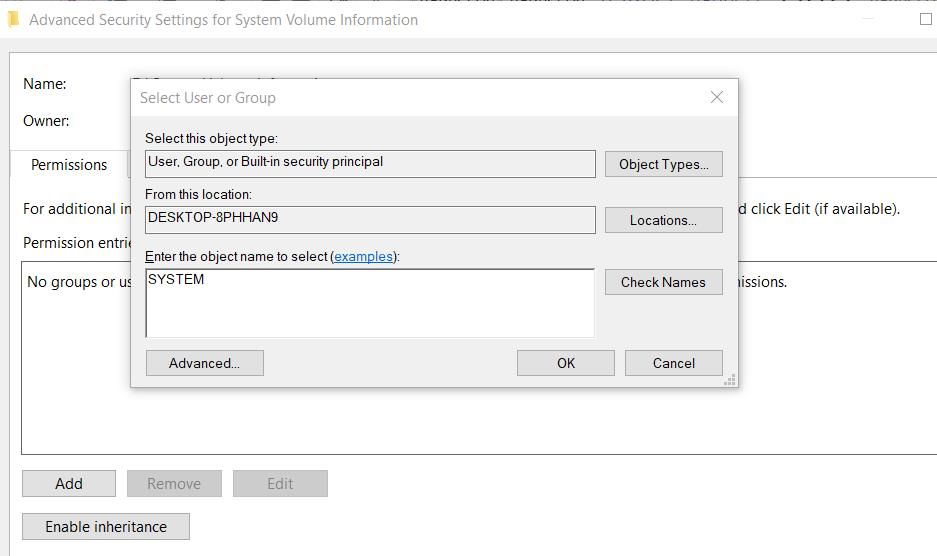937x556 pixels.
Task: Cancel the Select User or Group dialog
Action: tap(673, 363)
